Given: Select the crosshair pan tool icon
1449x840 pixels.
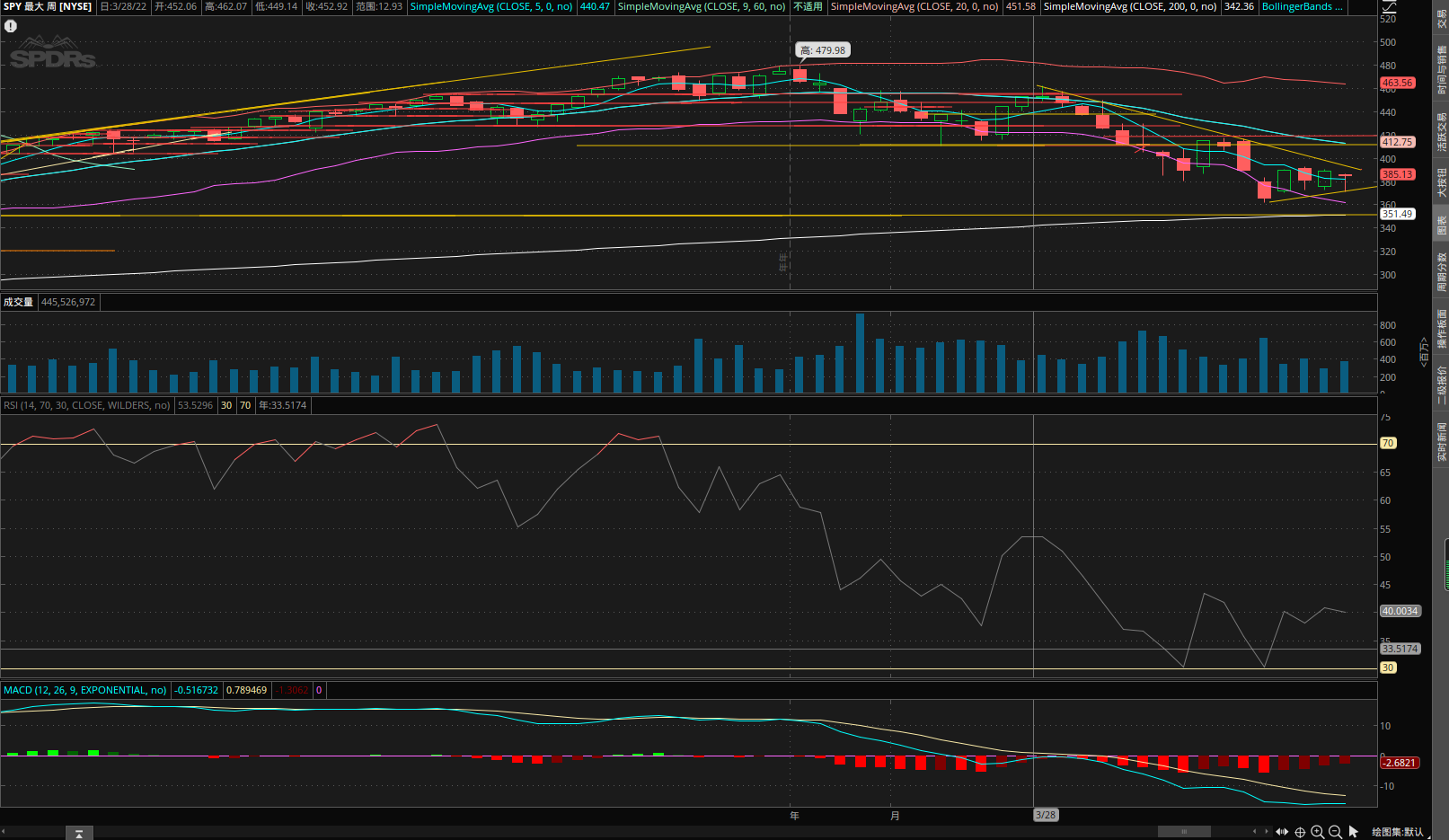Looking at the screenshot, I should [1300, 832].
